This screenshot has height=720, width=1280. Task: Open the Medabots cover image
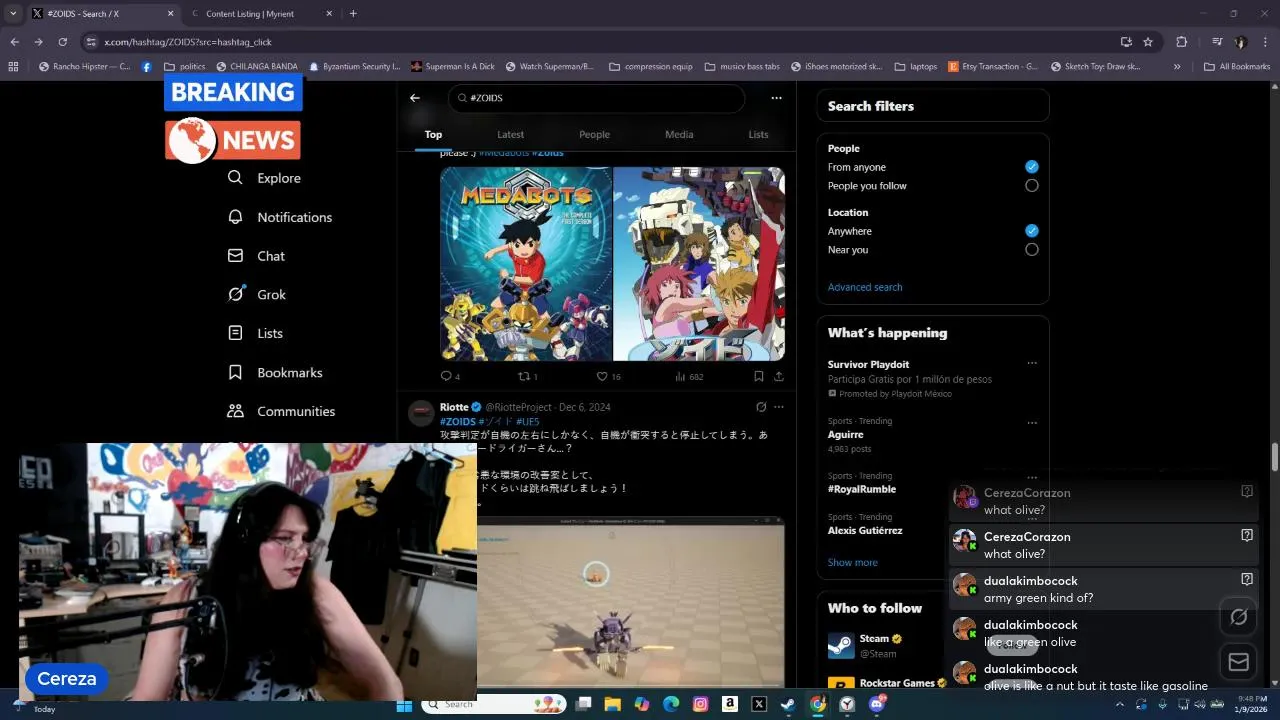click(x=526, y=264)
